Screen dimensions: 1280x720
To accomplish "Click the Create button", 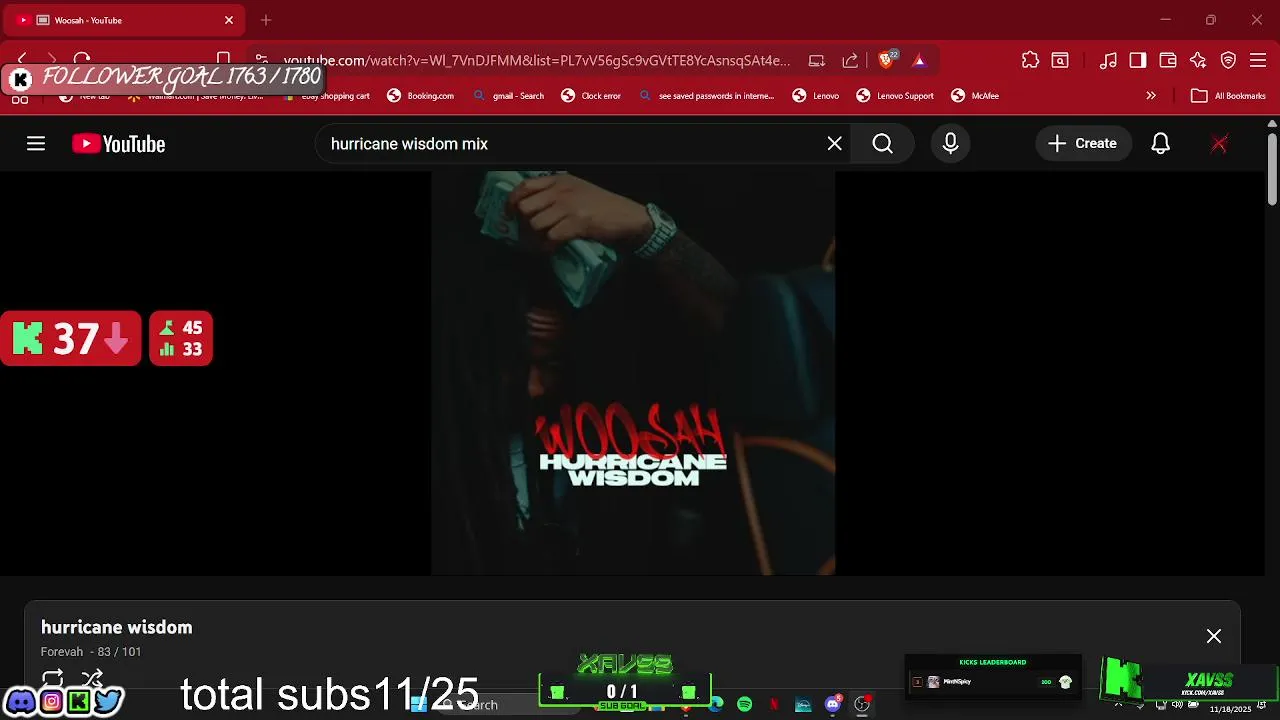I will 1083,144.
